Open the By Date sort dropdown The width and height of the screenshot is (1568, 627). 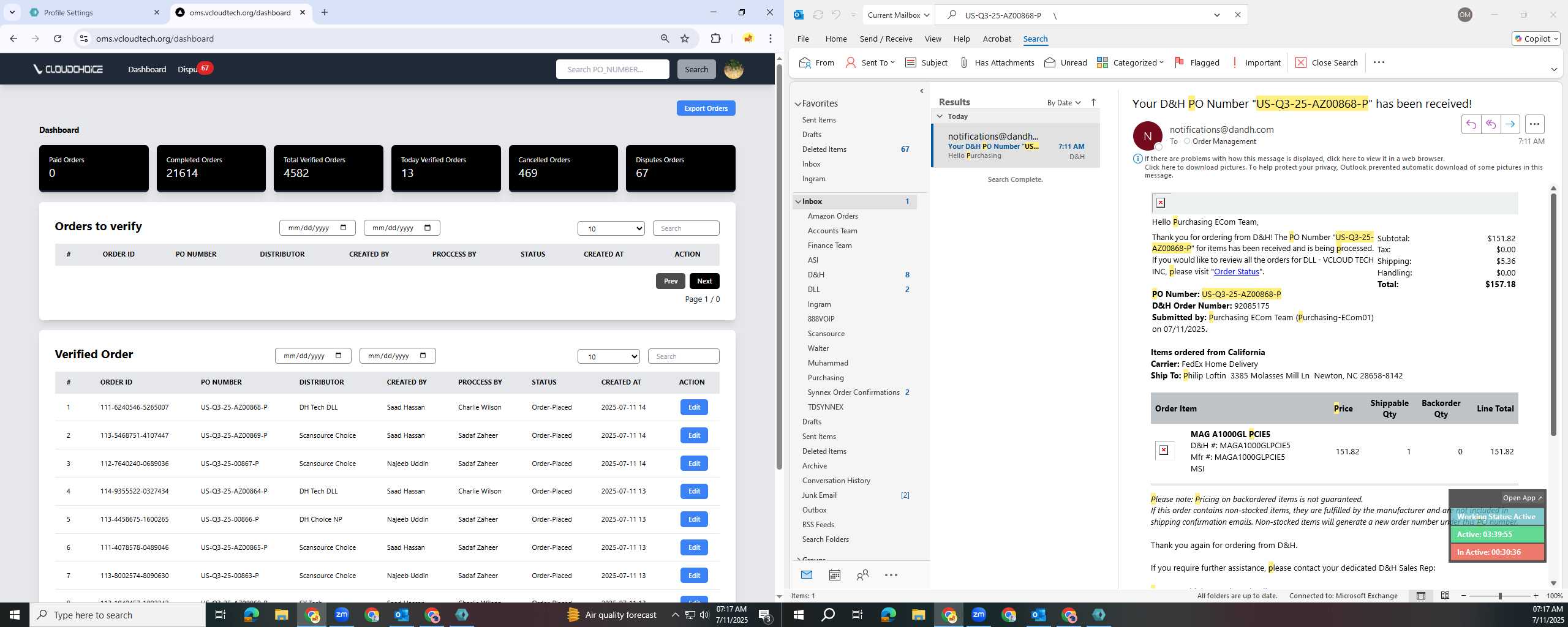[x=1064, y=102]
